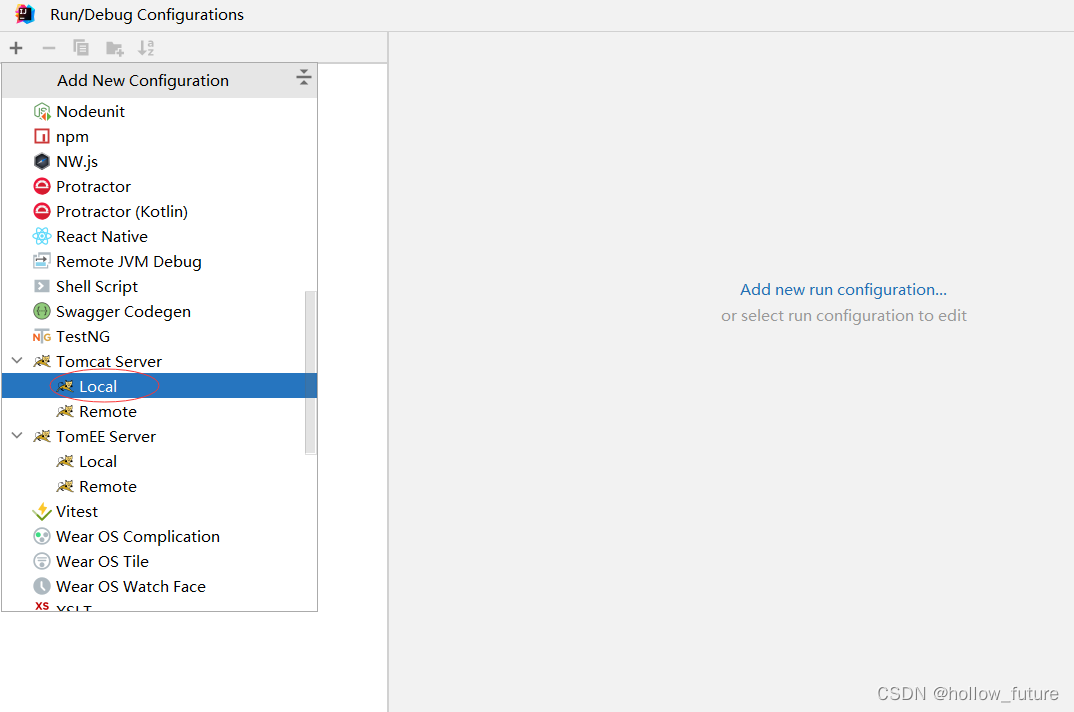1074x712 pixels.
Task: Click the minus Remove configuration icon
Action: click(x=49, y=48)
